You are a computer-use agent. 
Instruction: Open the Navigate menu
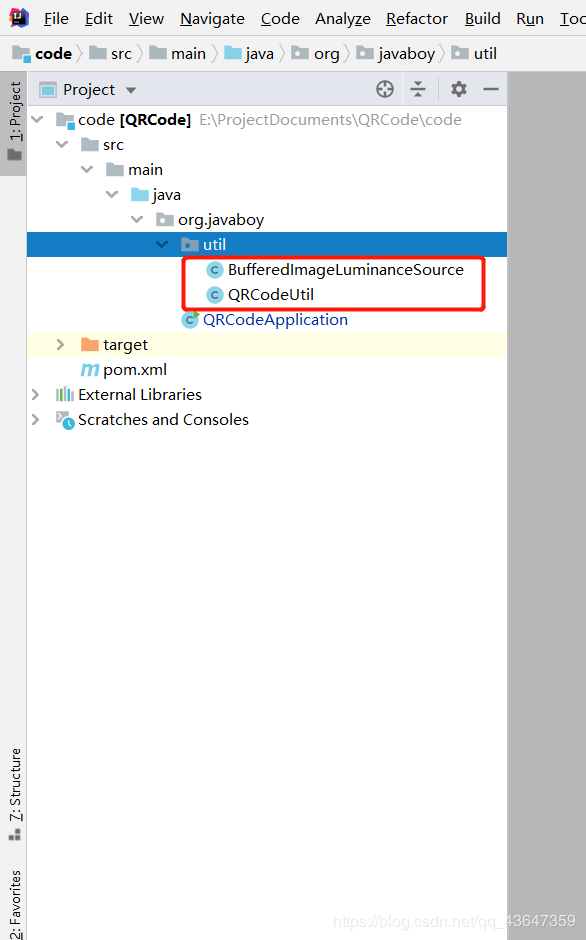[x=212, y=19]
